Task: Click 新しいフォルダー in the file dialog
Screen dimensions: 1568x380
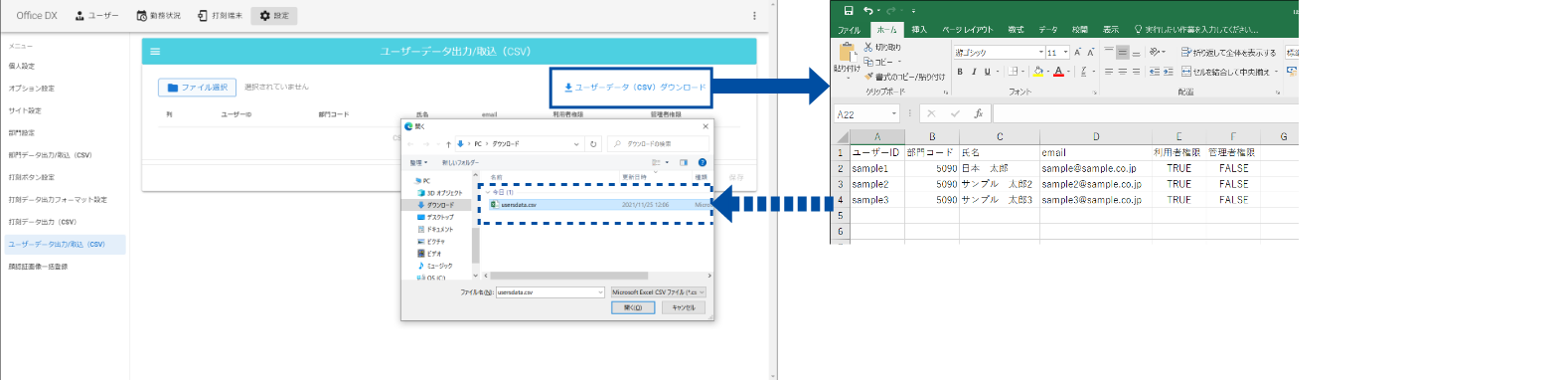Action: click(460, 162)
